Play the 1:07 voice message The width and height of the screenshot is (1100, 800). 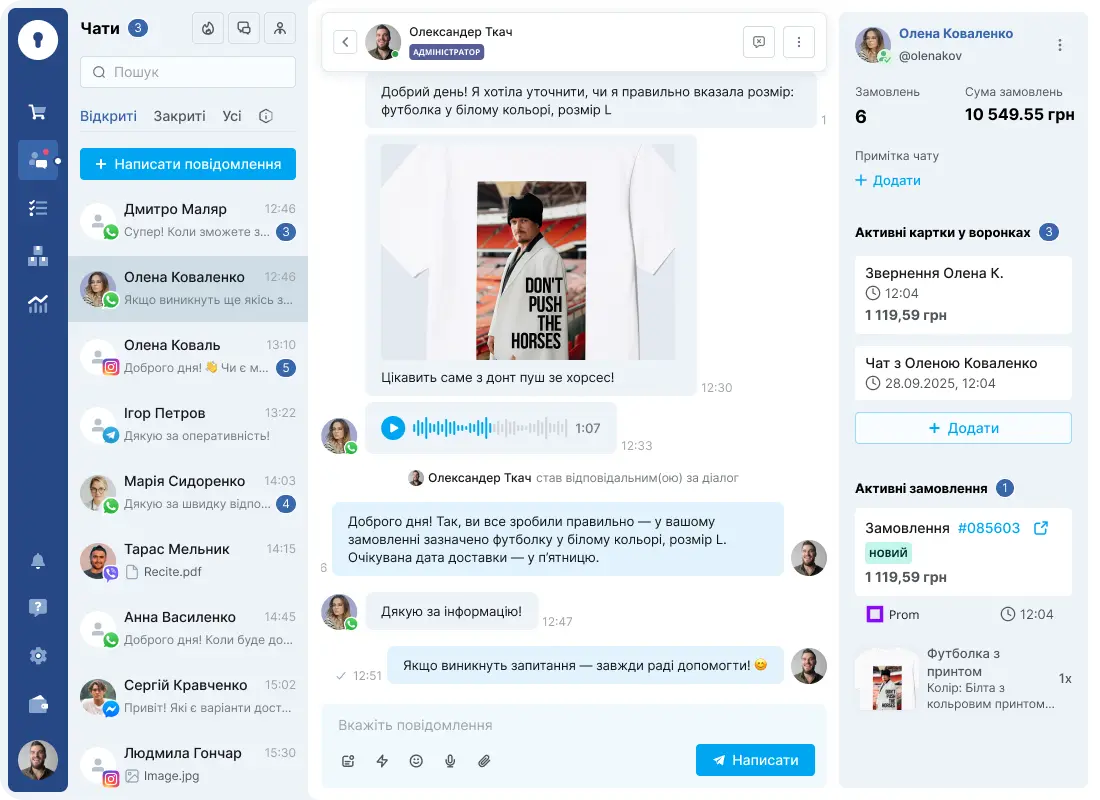click(393, 428)
